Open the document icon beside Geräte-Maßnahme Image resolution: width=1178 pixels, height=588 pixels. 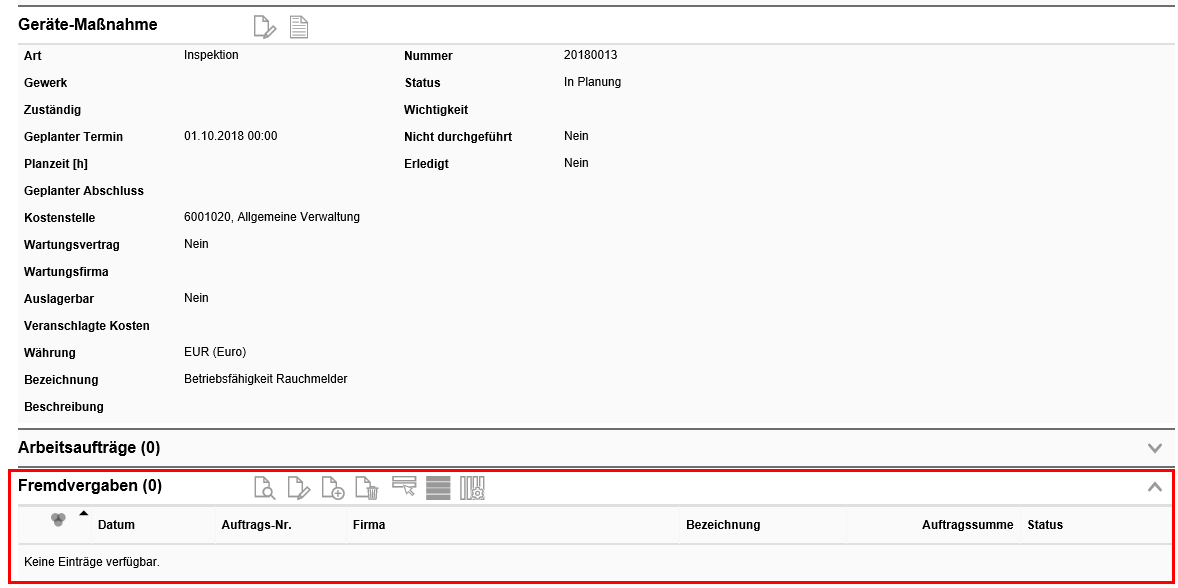(x=298, y=27)
